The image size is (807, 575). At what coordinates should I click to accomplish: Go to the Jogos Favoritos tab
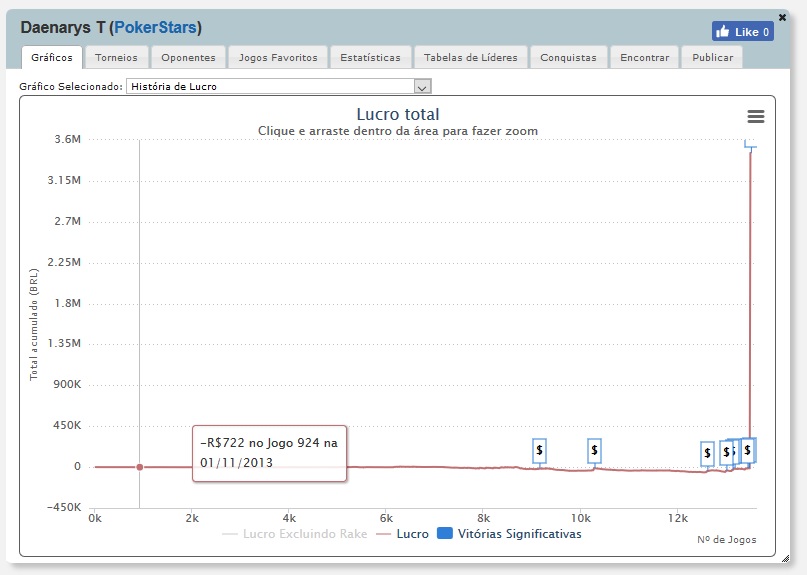pos(278,58)
